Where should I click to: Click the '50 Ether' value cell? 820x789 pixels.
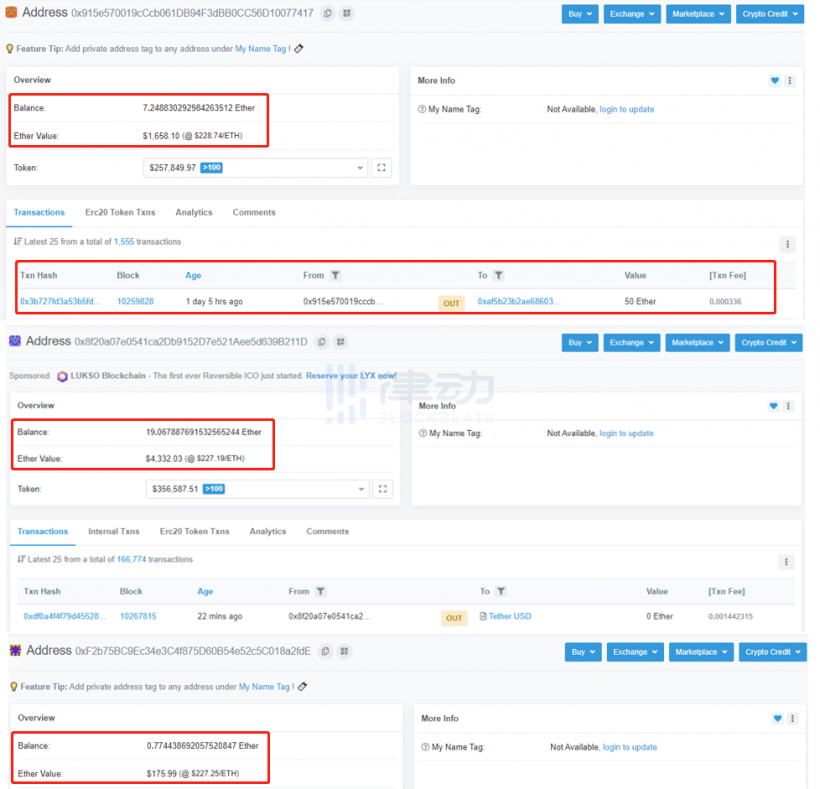point(640,302)
